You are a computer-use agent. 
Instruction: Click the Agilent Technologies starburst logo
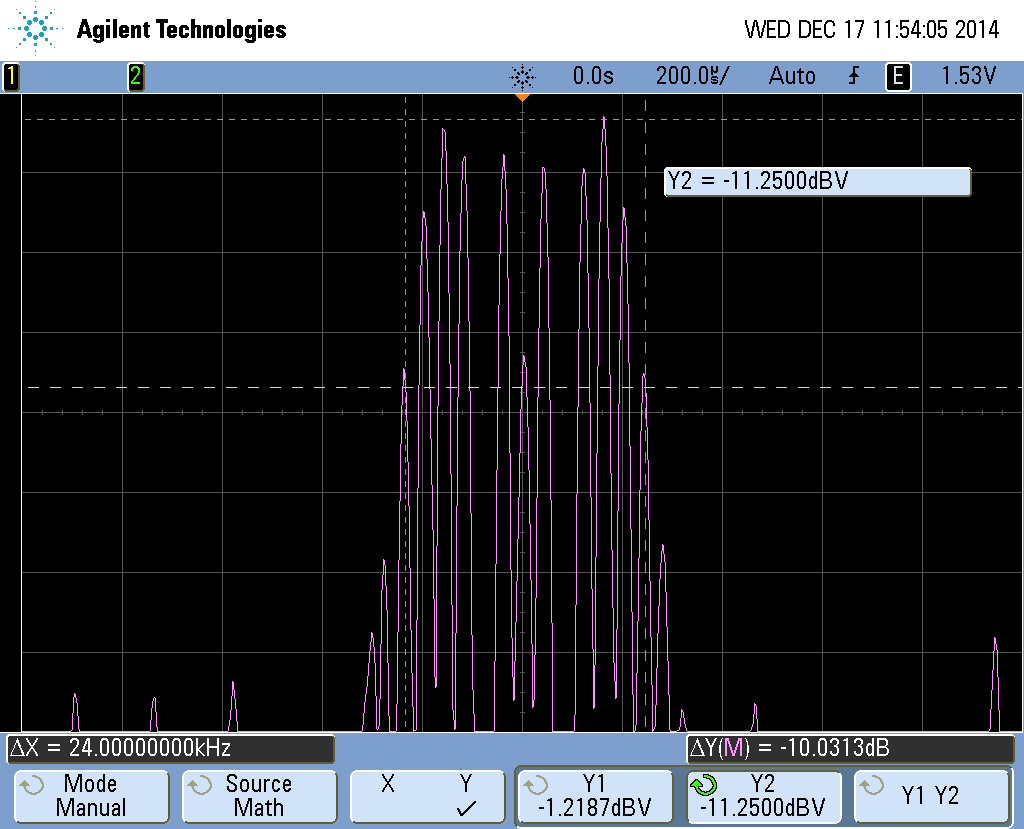(x=37, y=29)
